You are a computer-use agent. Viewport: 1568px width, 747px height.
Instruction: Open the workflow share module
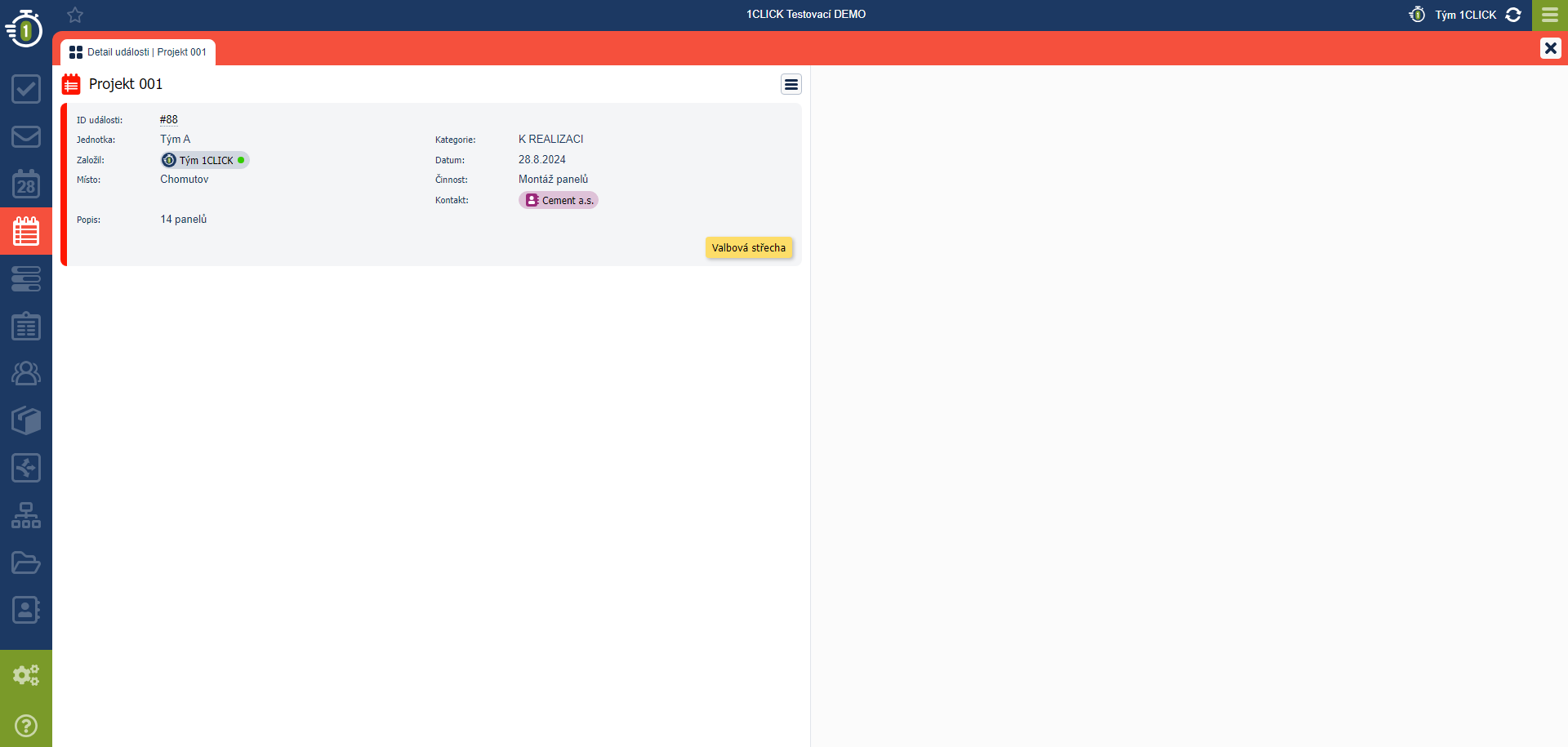point(26,468)
